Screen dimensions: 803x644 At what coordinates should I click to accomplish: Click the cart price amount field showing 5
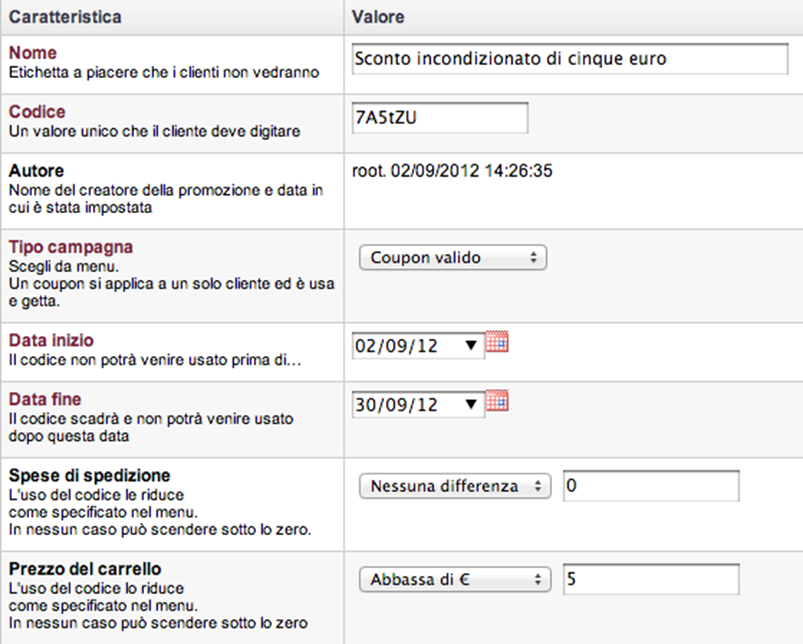[x=650, y=579]
